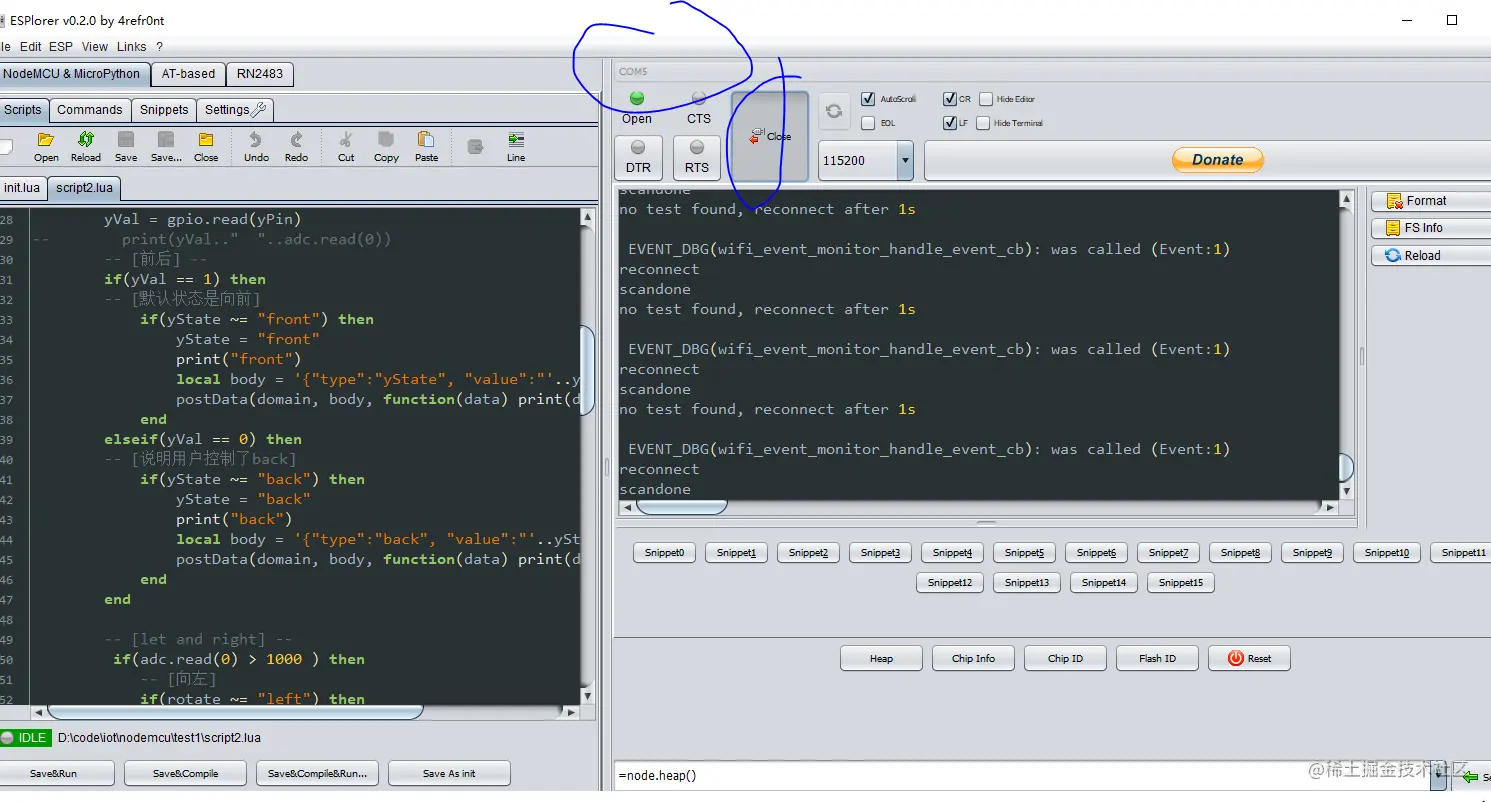This screenshot has width=1491, height=802.
Task: Paste from clipboard using the Paste icon
Action: 426,146
